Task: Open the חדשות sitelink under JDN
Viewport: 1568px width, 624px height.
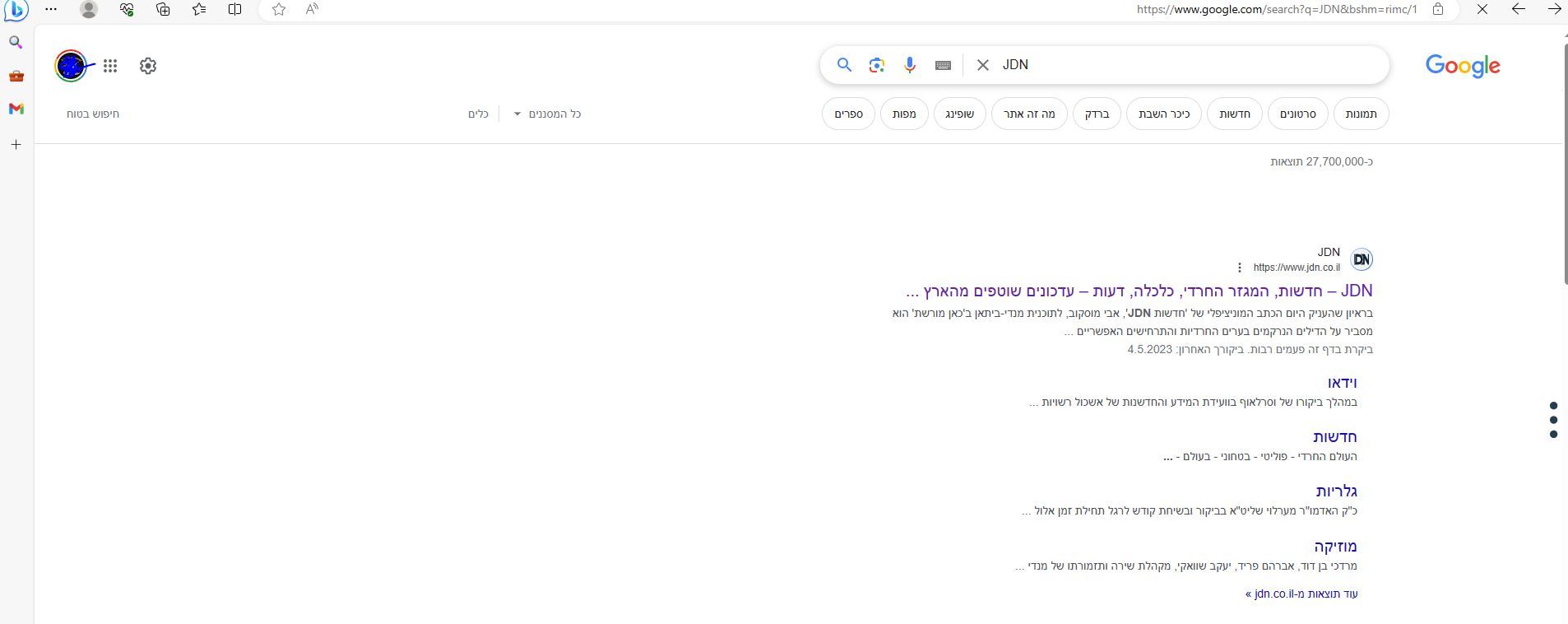Action: 1335,437
